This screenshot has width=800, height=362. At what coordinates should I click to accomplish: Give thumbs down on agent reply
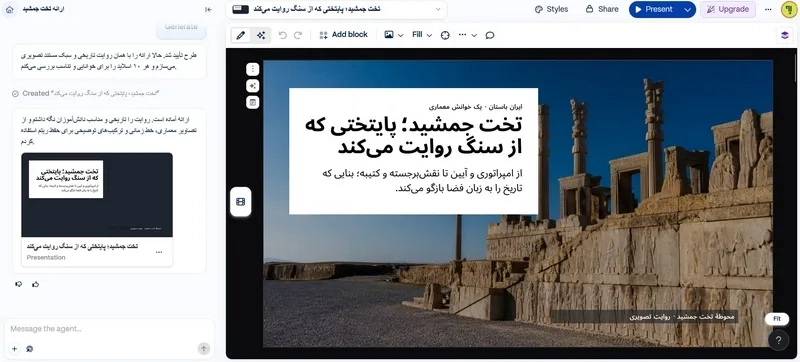(19, 284)
